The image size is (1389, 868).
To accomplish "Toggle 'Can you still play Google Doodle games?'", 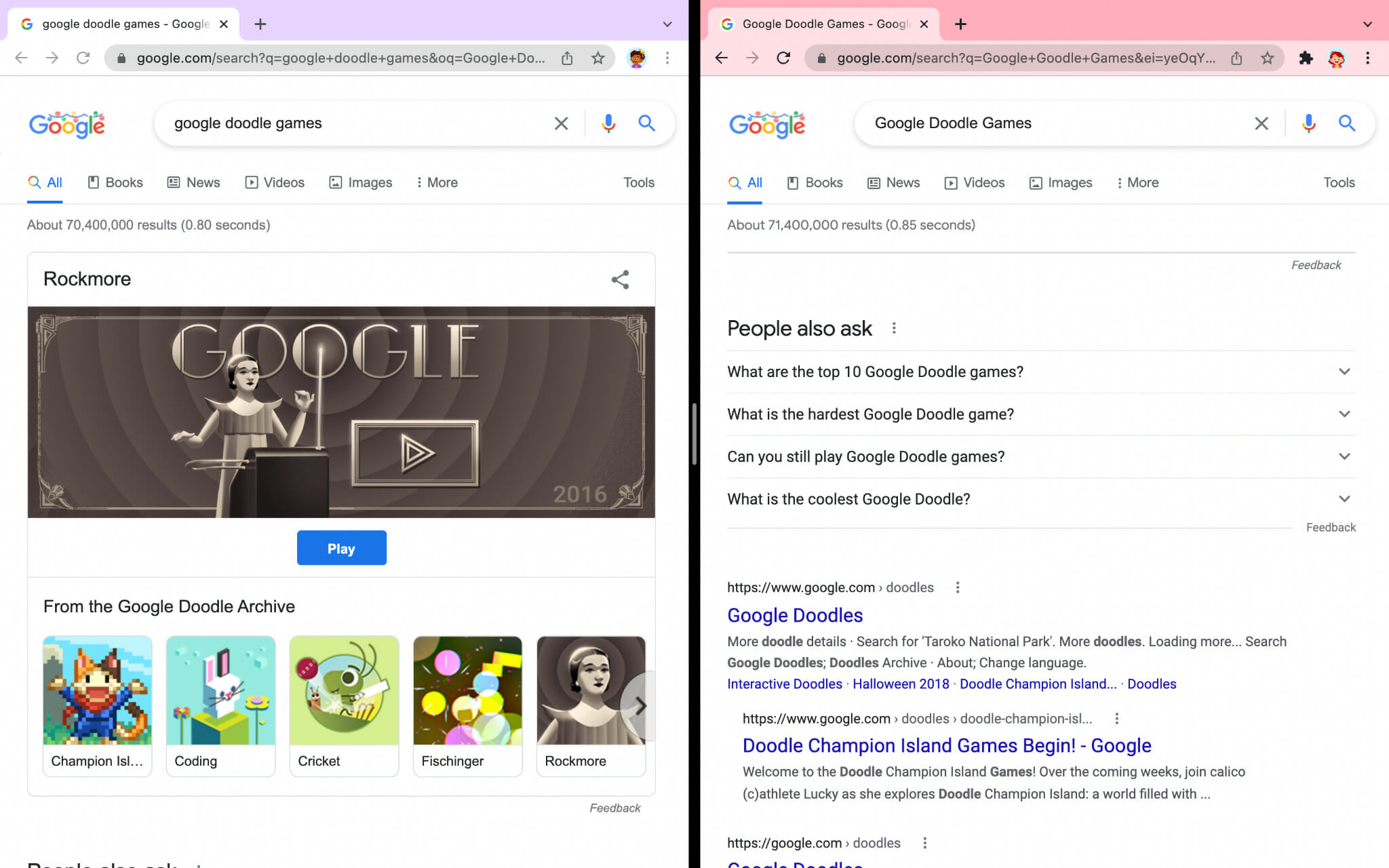I will pos(1040,457).
